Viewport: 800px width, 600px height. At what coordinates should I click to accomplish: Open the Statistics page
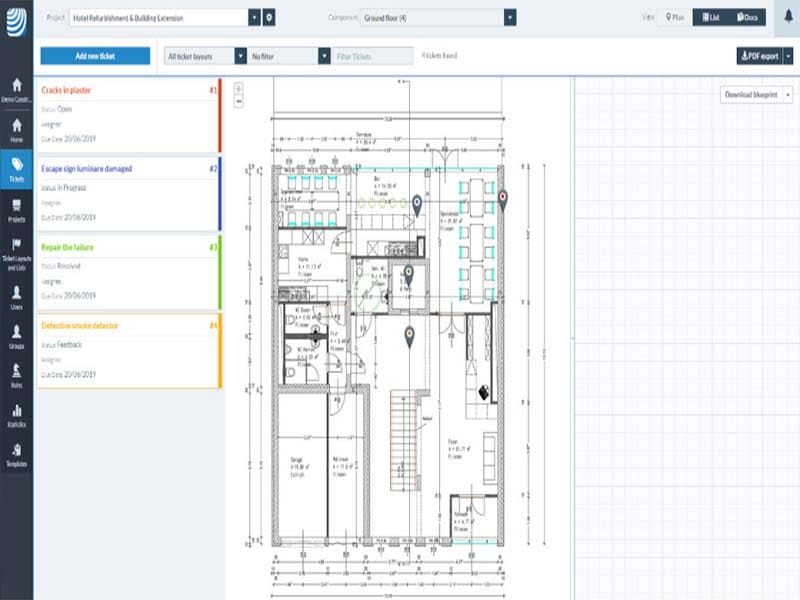(x=16, y=415)
